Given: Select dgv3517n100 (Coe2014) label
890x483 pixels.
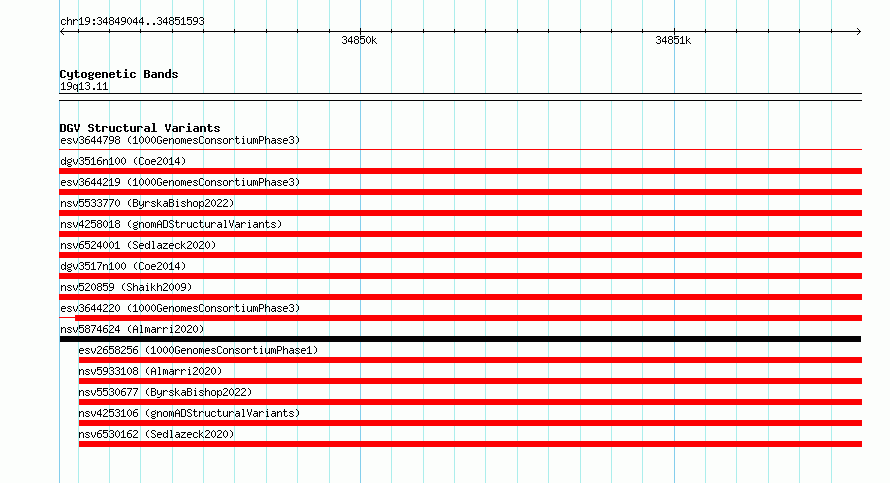Looking at the screenshot, I should click(x=123, y=266).
